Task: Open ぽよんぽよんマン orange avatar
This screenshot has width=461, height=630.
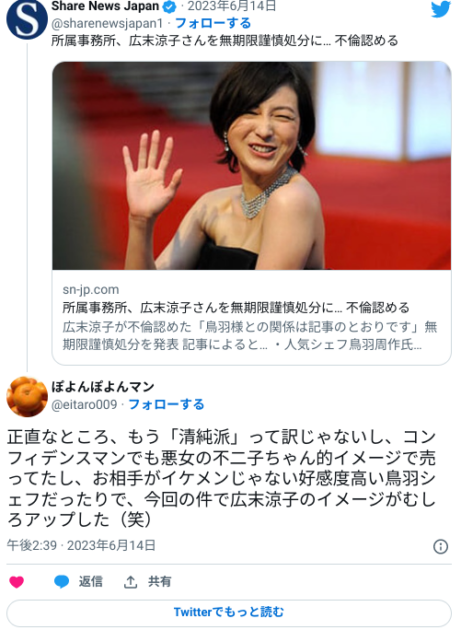Action: pos(27,396)
